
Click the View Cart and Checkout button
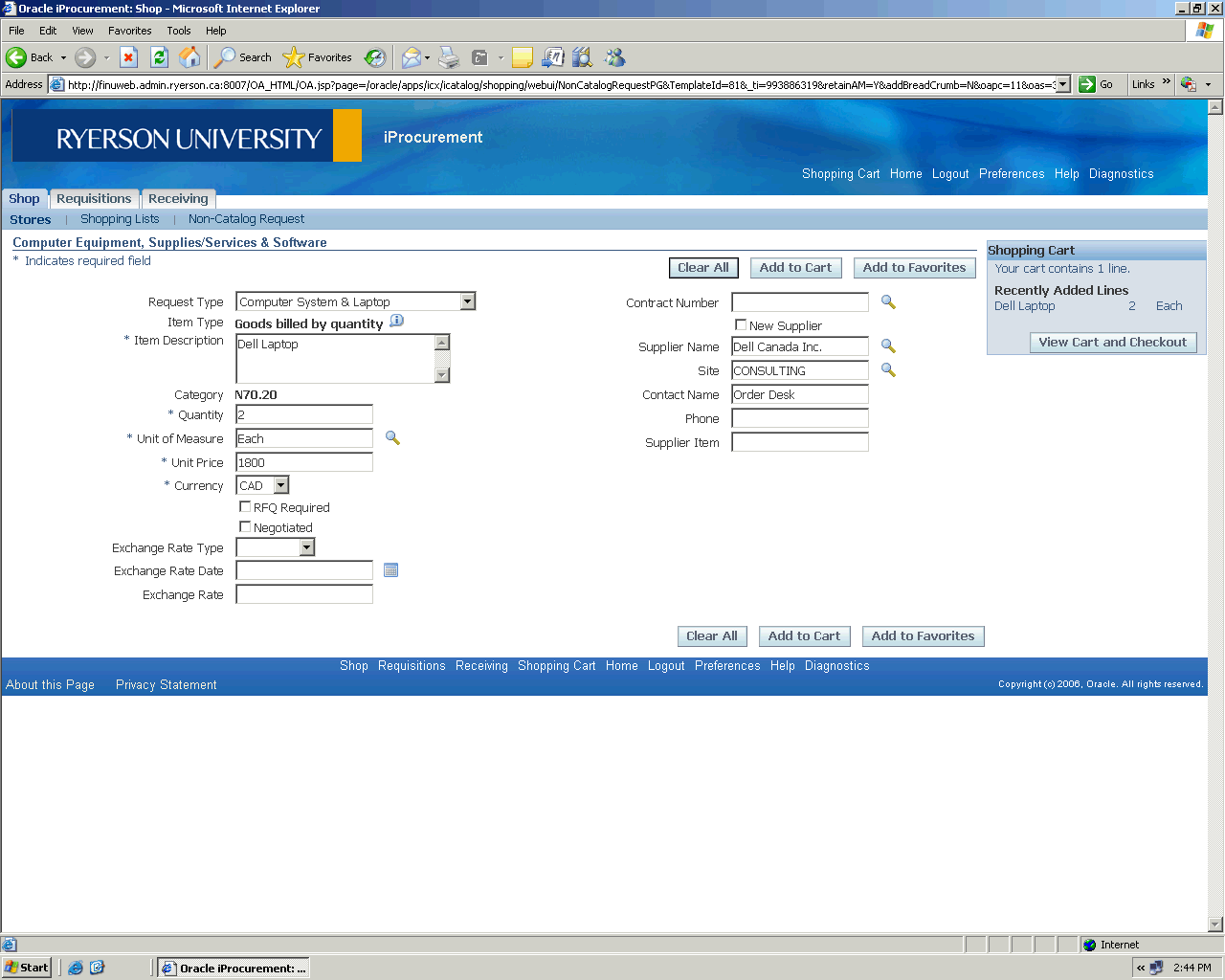tap(1112, 343)
